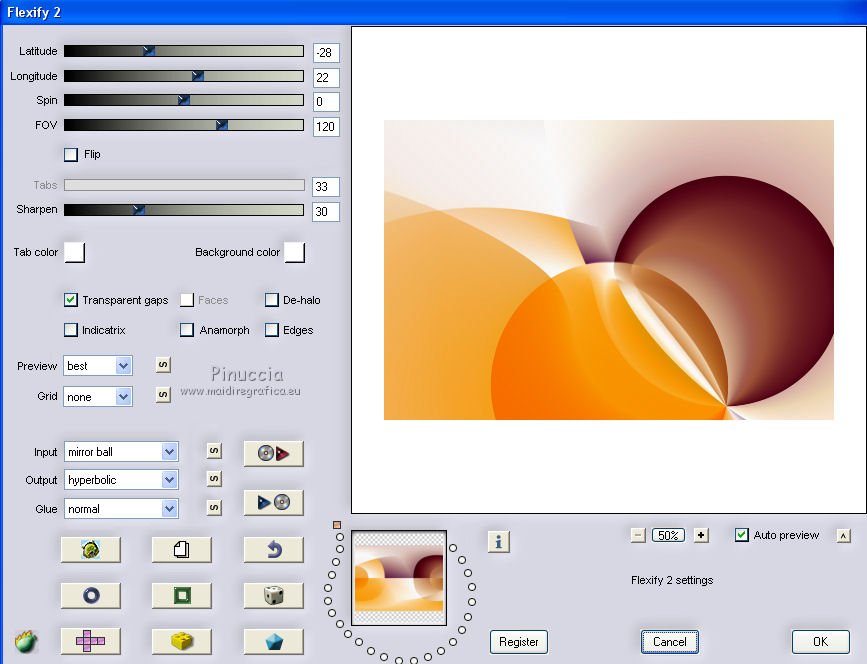Image resolution: width=867 pixels, height=664 pixels.
Task: Click the yellow Lego brick button
Action: pos(181,641)
